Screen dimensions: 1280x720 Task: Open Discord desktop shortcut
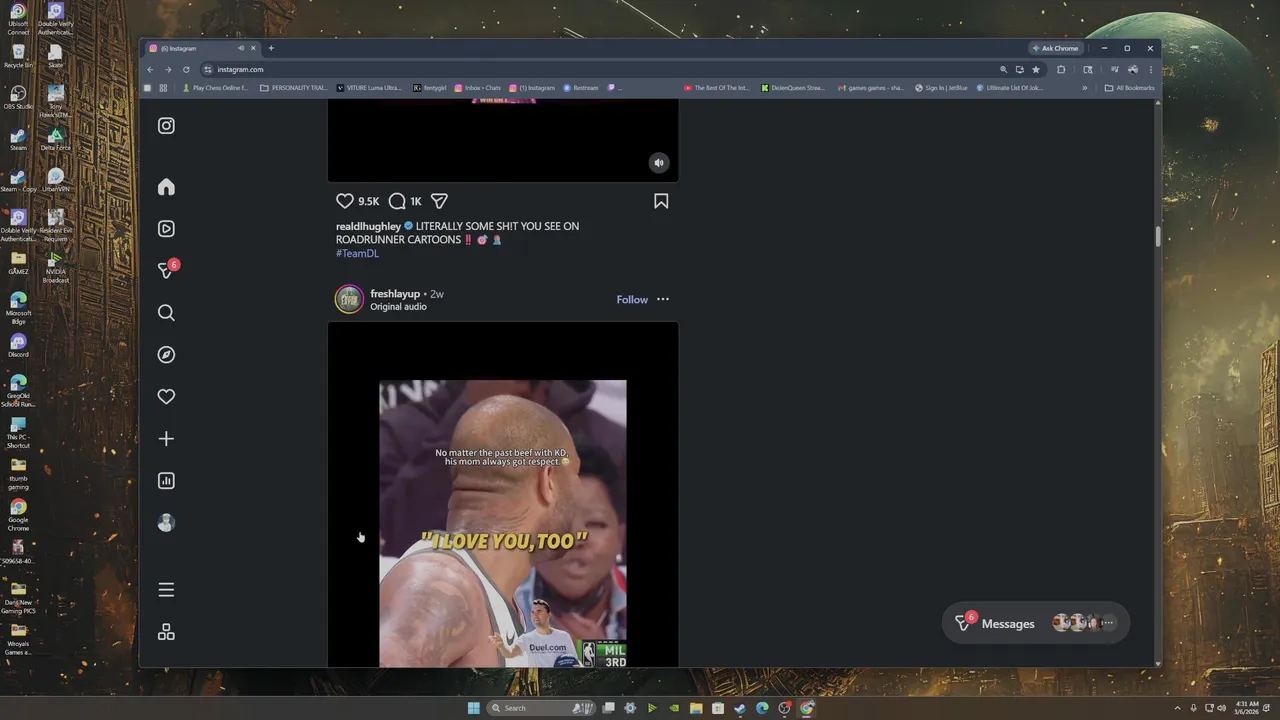[18, 346]
